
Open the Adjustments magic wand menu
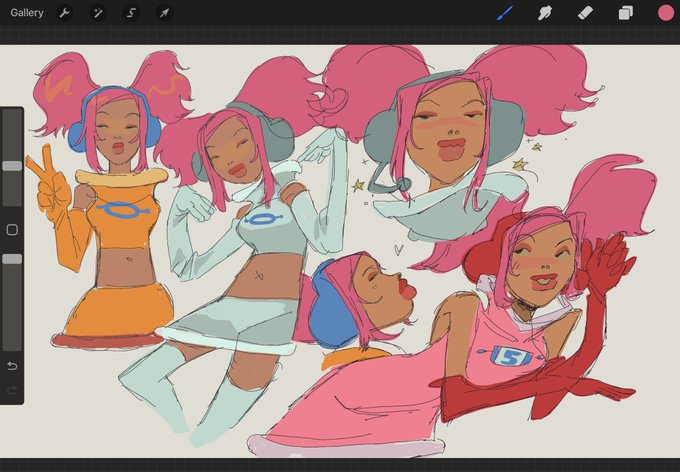click(98, 13)
